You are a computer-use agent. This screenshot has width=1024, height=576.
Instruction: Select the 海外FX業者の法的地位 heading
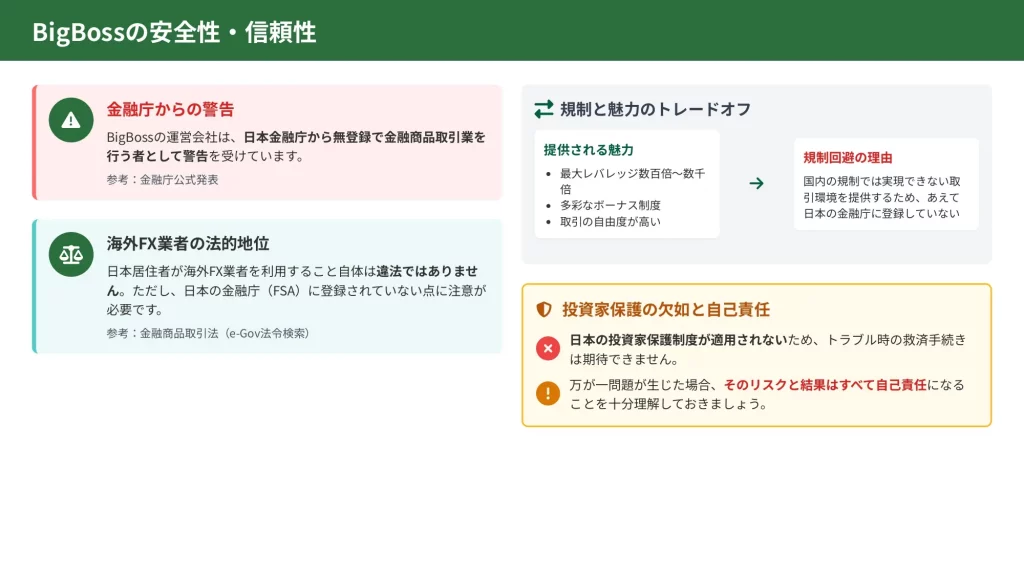[x=188, y=243]
